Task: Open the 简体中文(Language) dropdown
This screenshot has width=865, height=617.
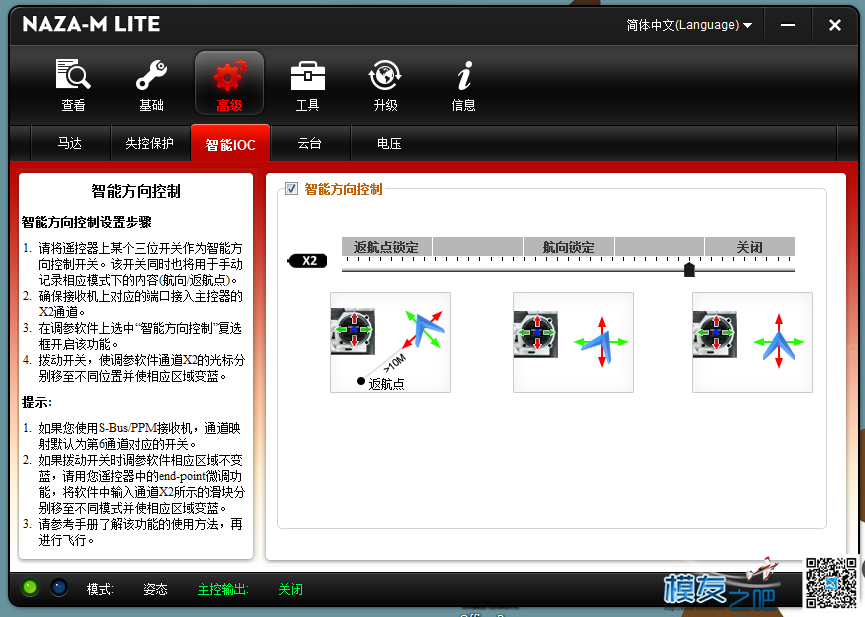Action: point(689,25)
